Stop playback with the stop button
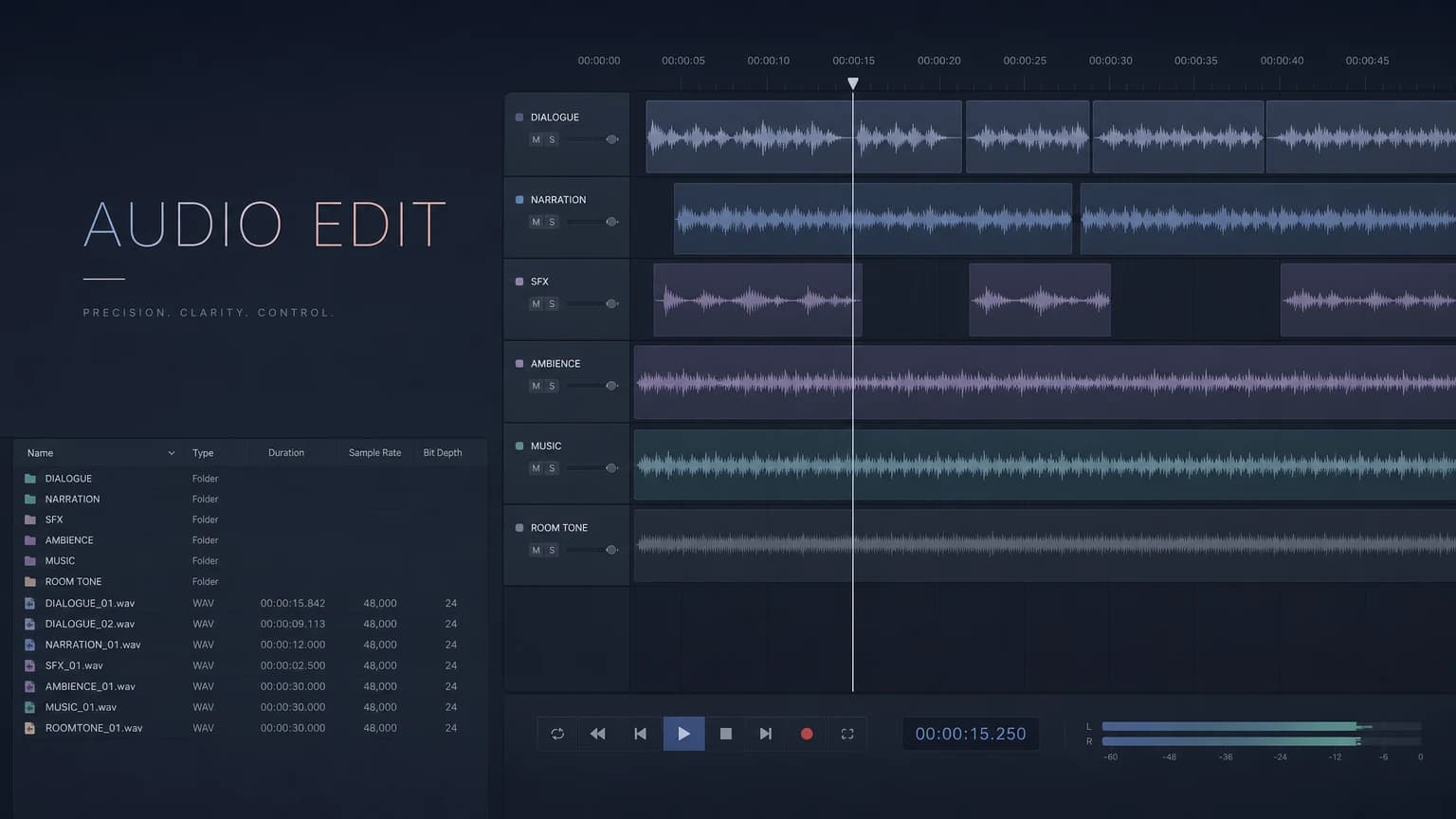 (726, 734)
